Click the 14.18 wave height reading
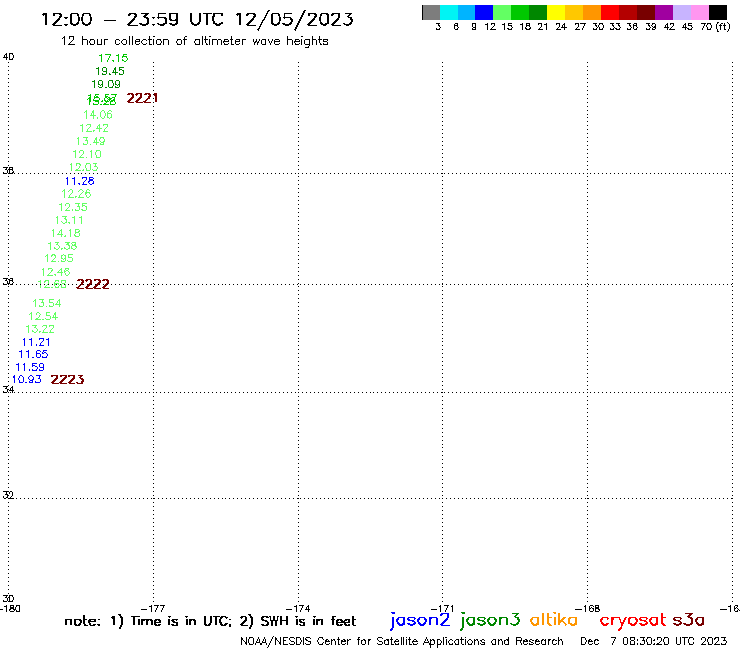Image resolution: width=740 pixels, height=650 pixels. (x=66, y=233)
